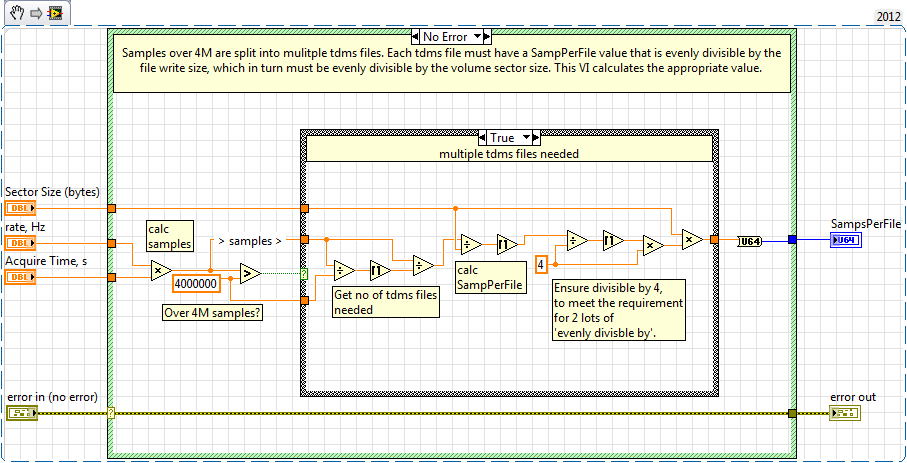The width and height of the screenshot is (907, 463).
Task: Click the 'Ensure divisible by 4' comment
Action: (618, 310)
